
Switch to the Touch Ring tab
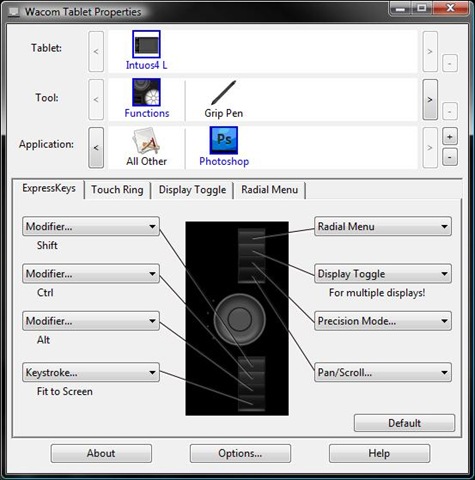[x=117, y=190]
